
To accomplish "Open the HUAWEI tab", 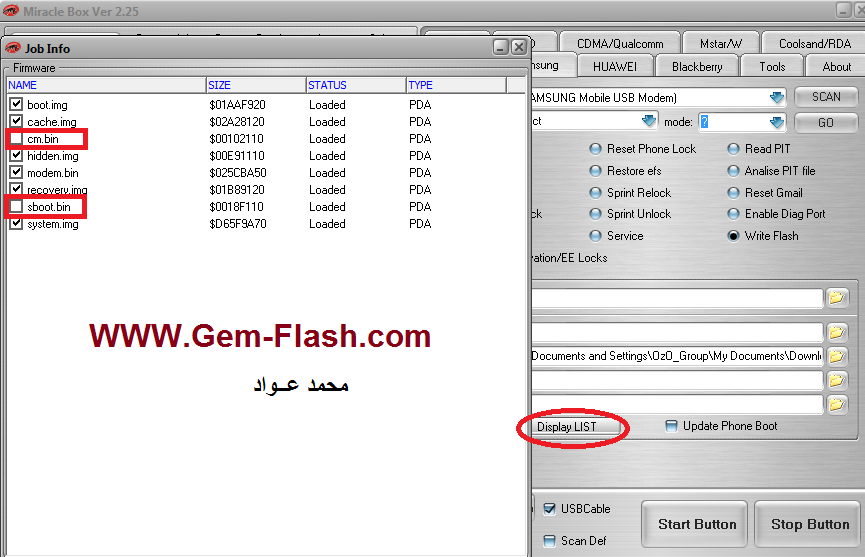I will (x=615, y=66).
